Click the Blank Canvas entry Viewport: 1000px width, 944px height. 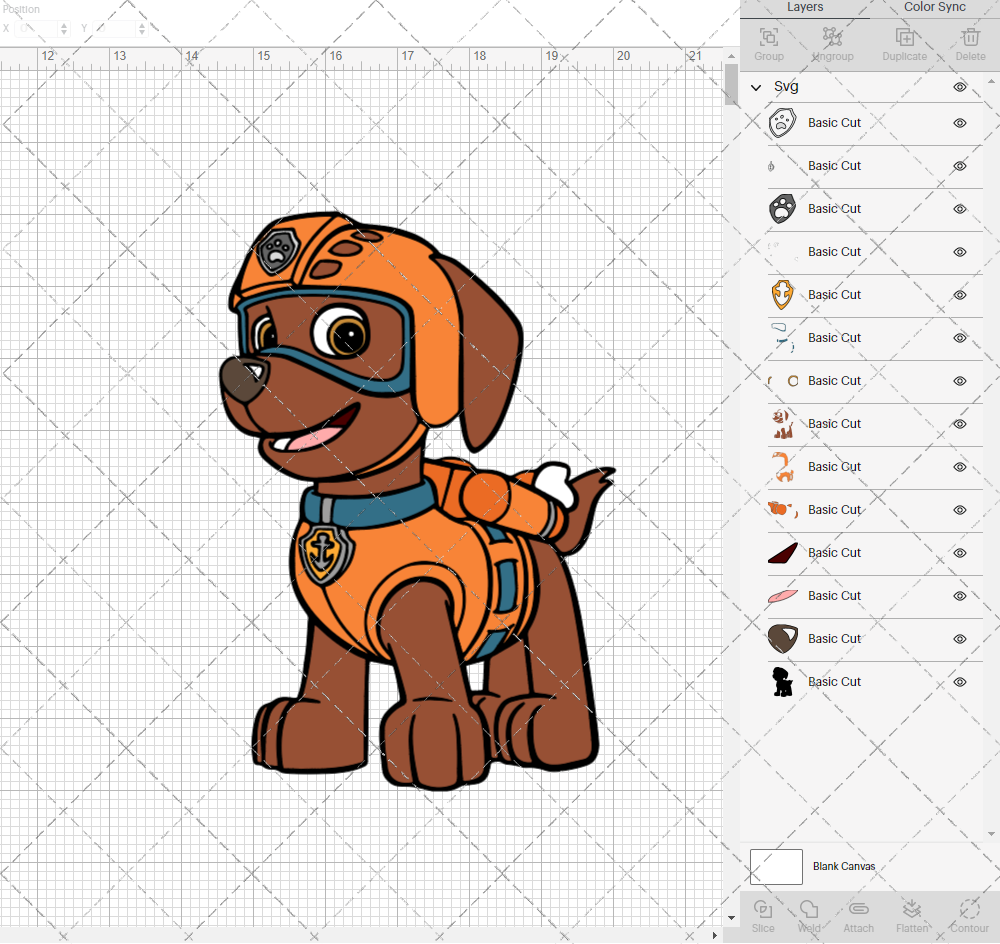tap(843, 867)
